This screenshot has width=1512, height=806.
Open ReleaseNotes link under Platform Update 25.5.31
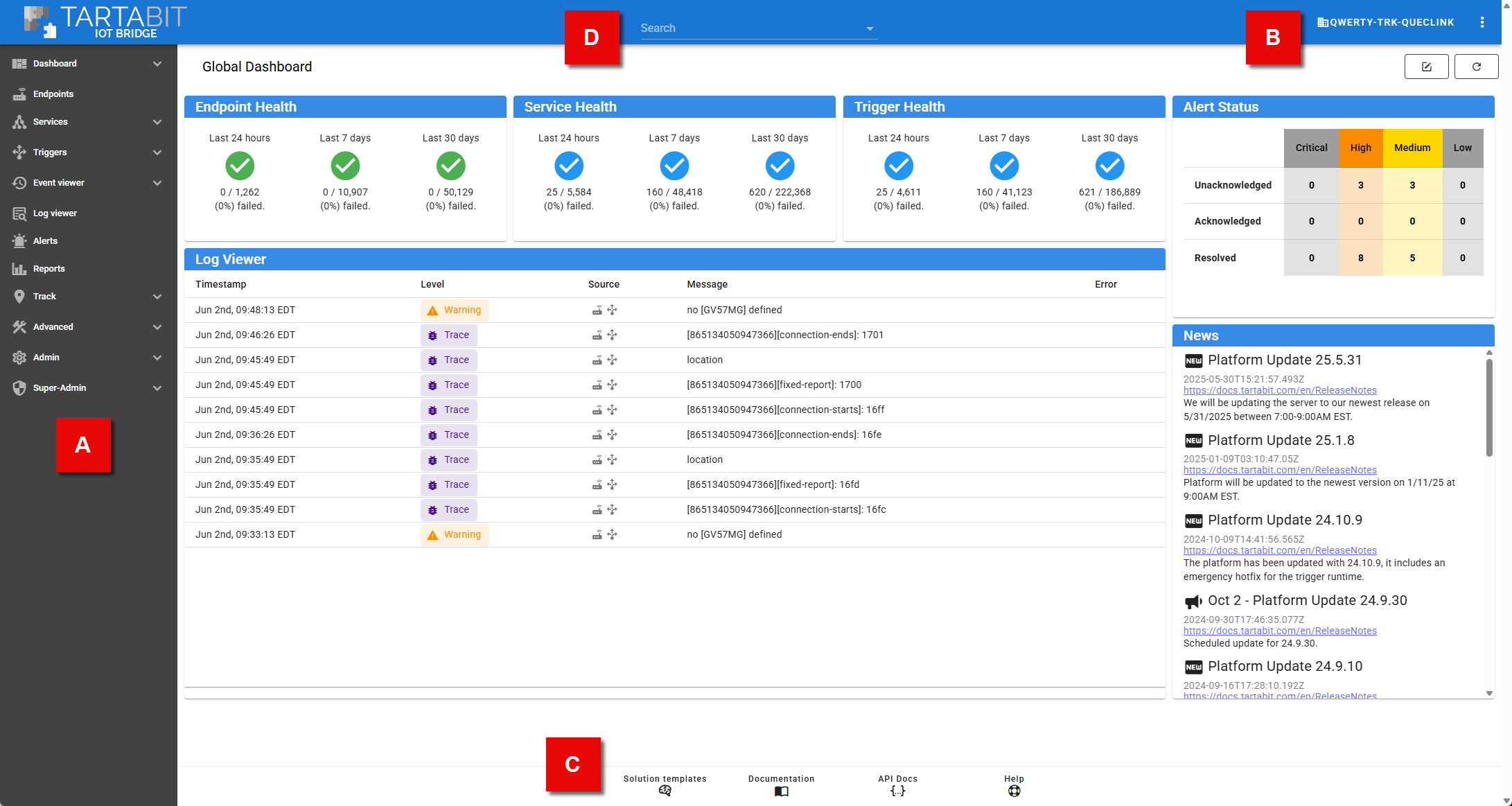coord(1280,390)
